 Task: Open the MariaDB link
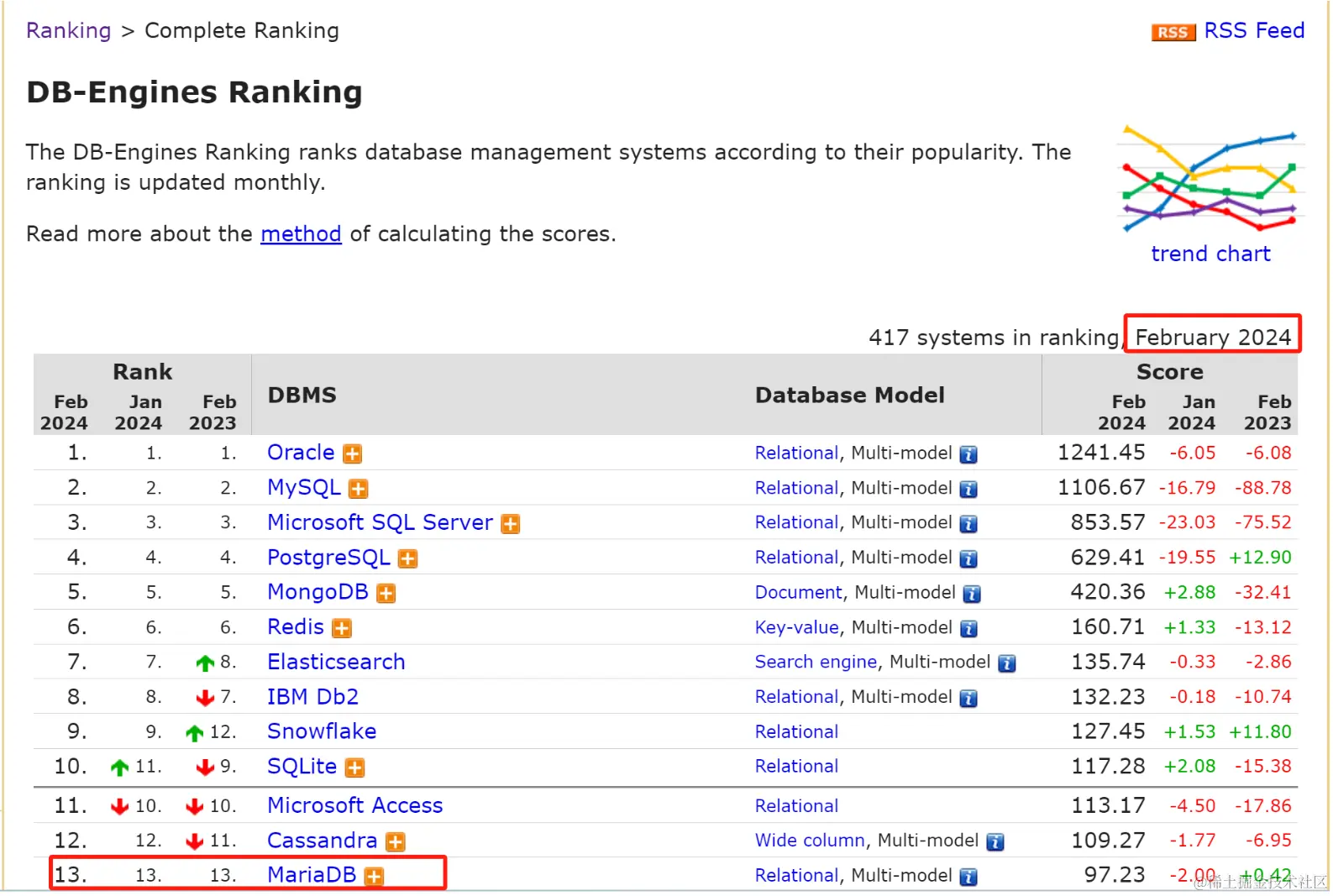pyautogui.click(x=312, y=874)
